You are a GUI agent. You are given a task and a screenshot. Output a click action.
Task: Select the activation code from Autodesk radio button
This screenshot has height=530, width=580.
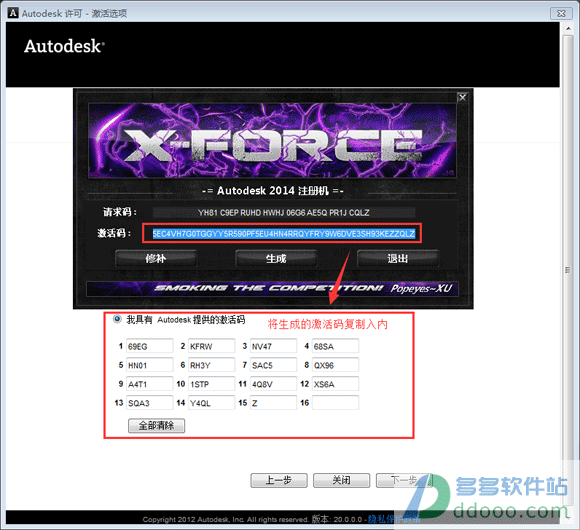pyautogui.click(x=117, y=319)
